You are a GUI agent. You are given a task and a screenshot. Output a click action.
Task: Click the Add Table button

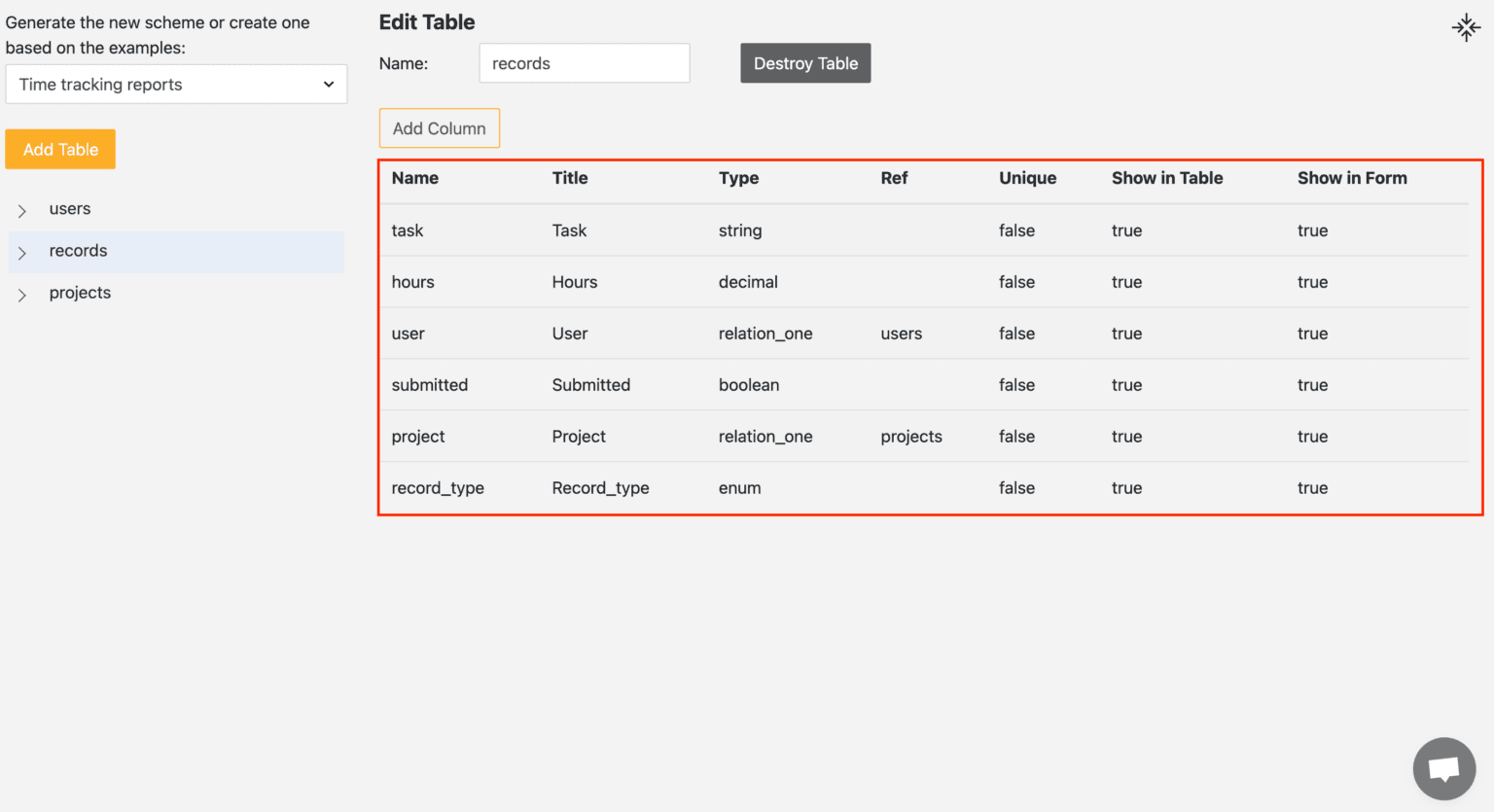(60, 150)
